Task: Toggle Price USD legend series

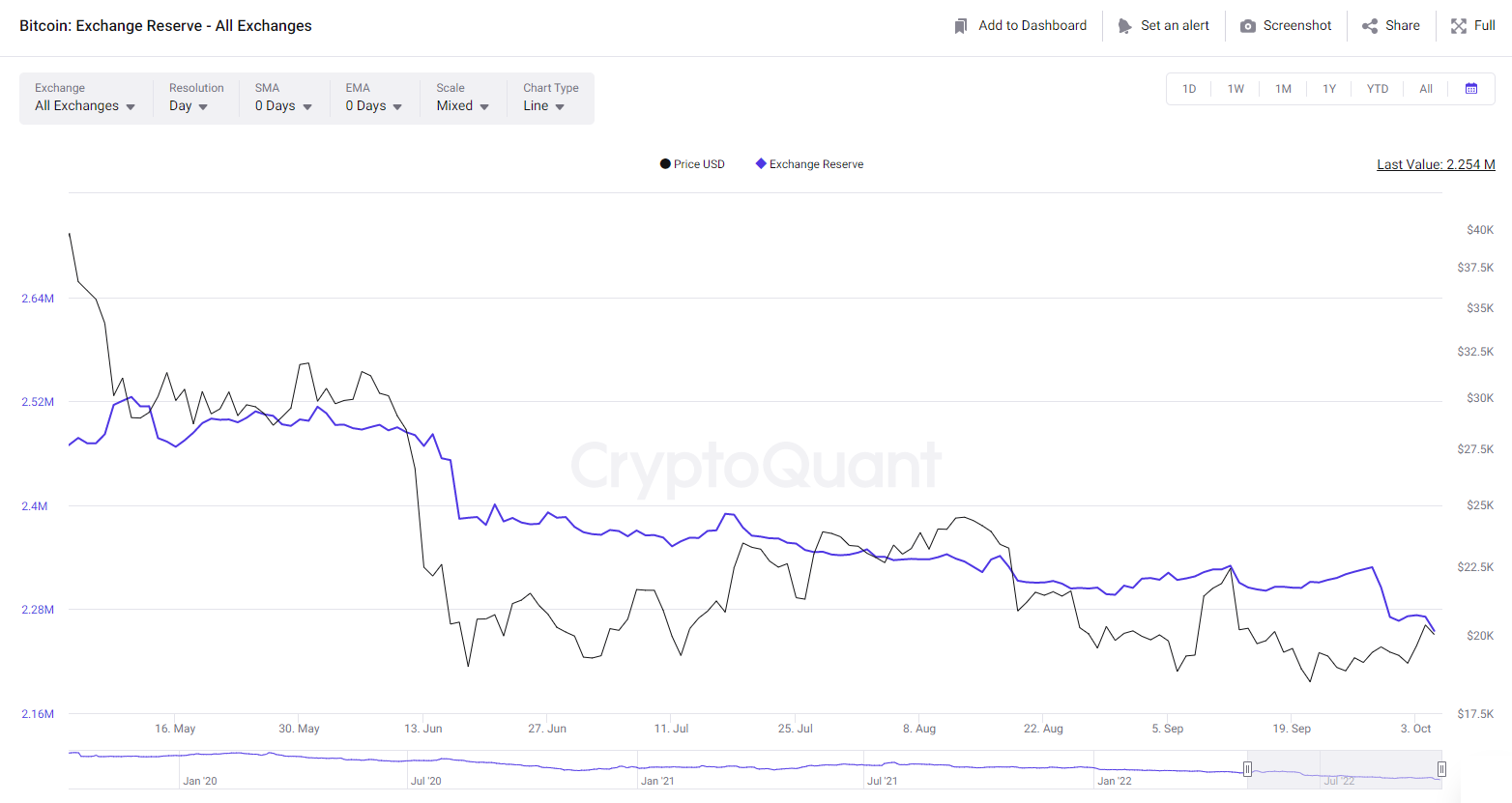Action: pos(692,164)
